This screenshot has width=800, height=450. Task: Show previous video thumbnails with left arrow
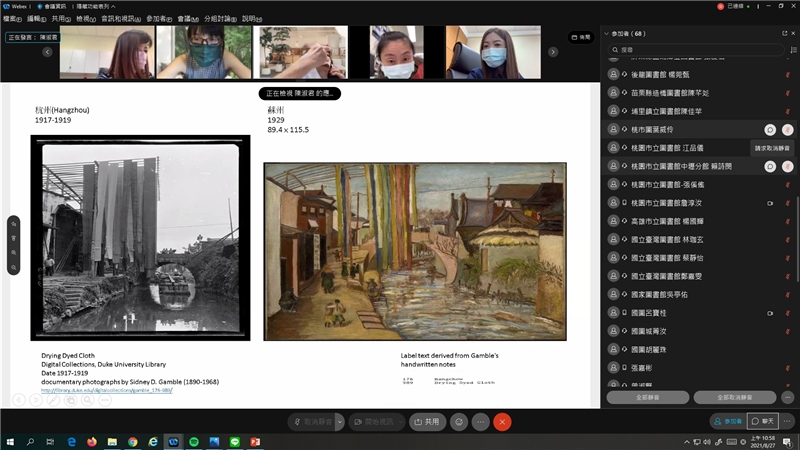[x=47, y=52]
